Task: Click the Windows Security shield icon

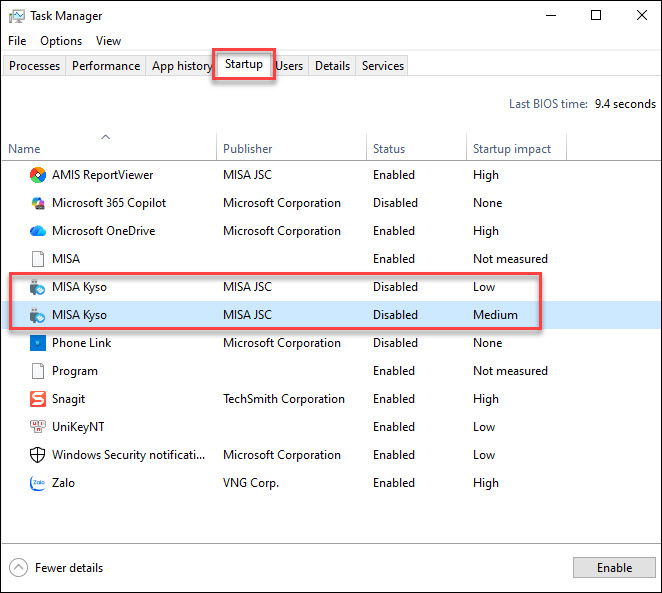Action: (x=38, y=455)
